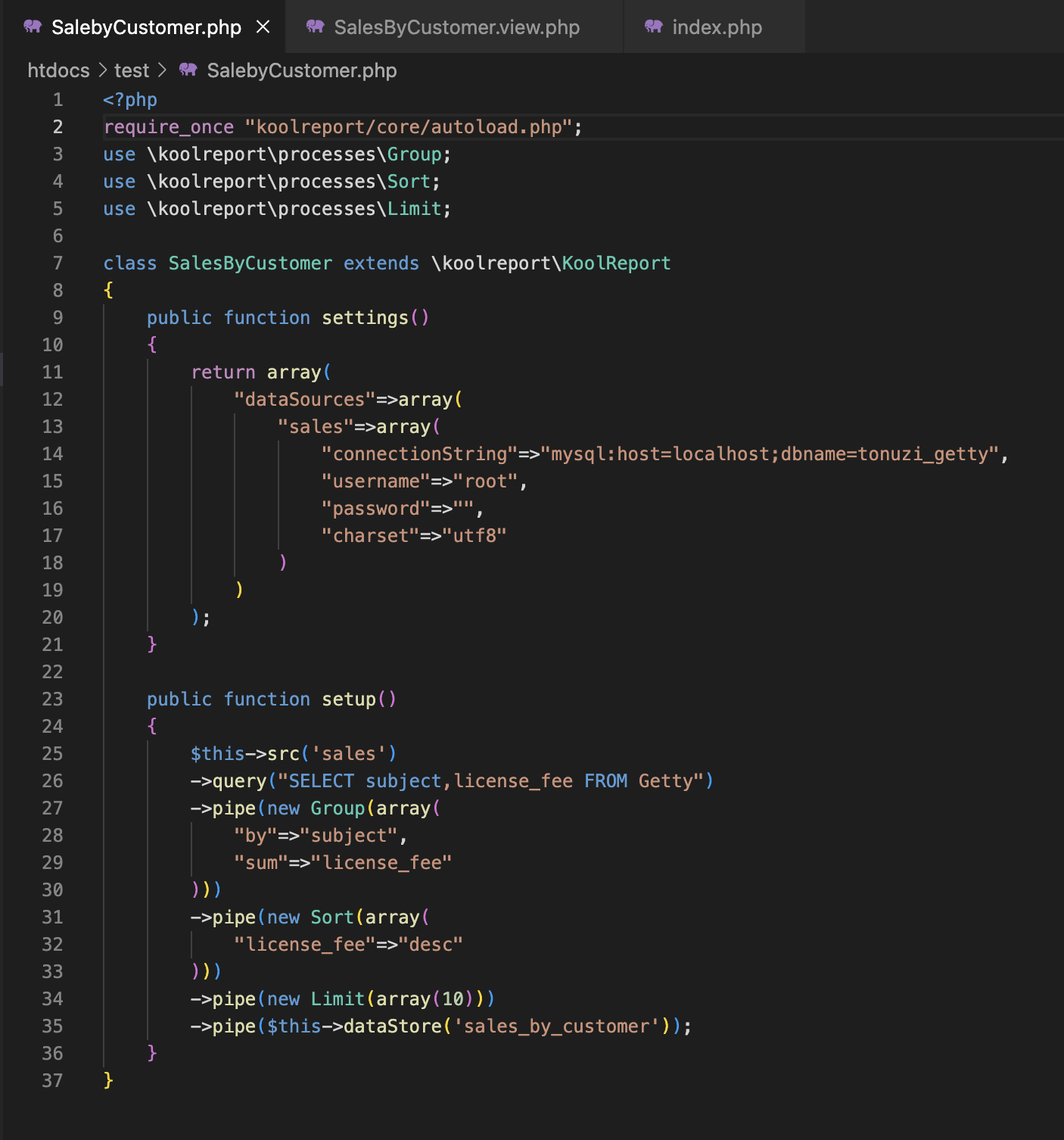The image size is (1064, 1140).
Task: Expand the test folder breadcrumb
Action: (132, 70)
